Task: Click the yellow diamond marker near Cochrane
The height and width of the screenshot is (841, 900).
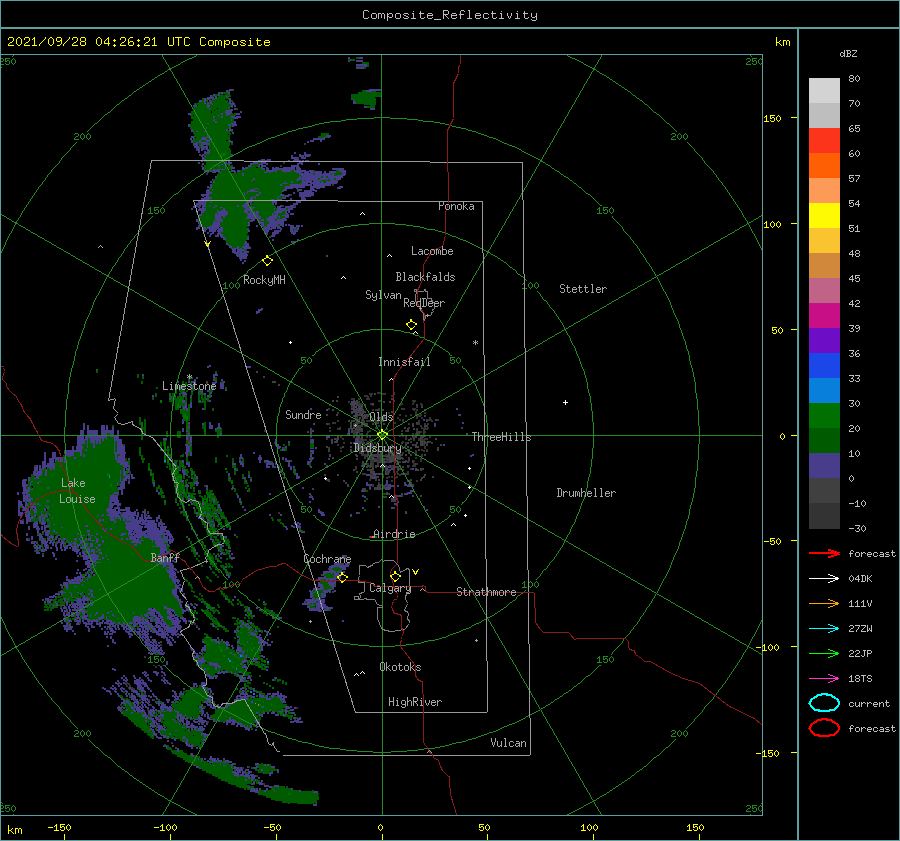Action: click(342, 577)
